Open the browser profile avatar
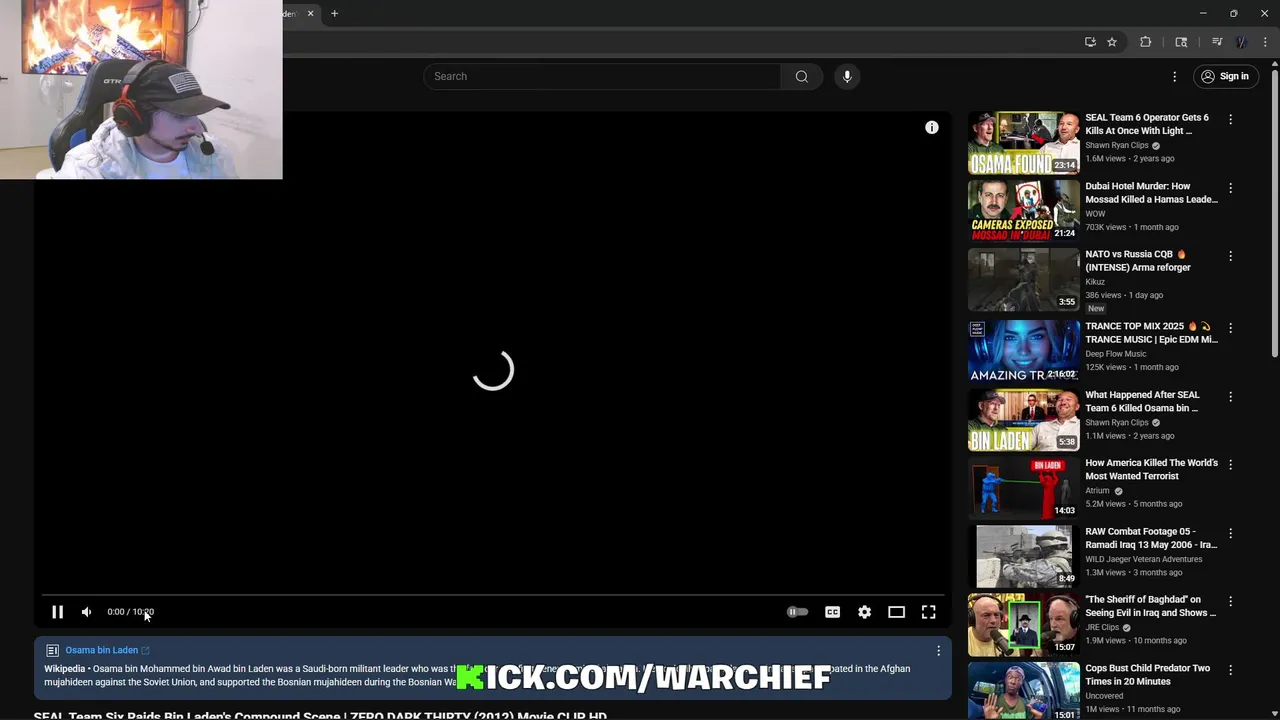Screen dimensions: 1280x720 click(x=1241, y=42)
